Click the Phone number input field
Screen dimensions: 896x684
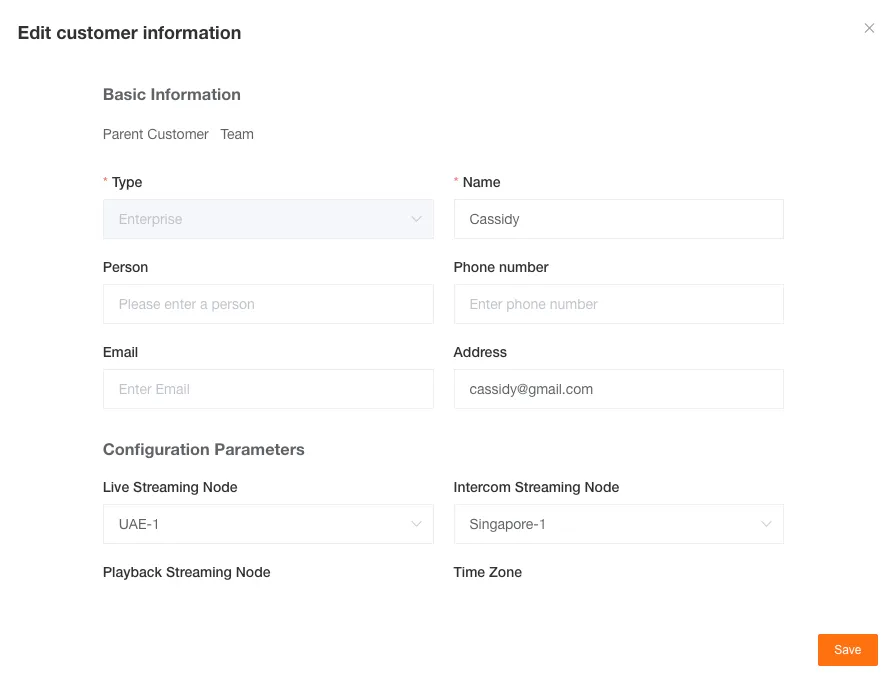click(618, 304)
